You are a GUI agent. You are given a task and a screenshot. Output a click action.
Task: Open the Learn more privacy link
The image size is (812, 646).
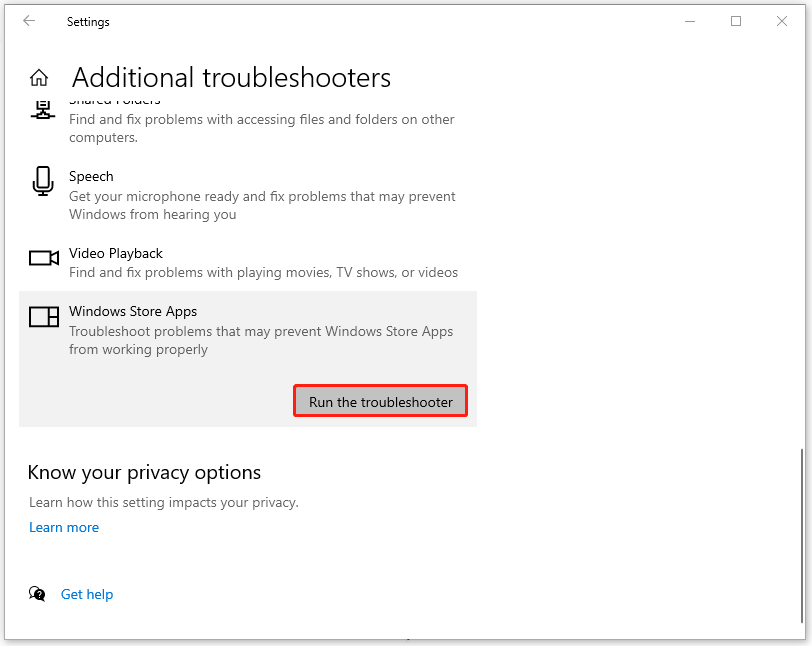coord(64,527)
